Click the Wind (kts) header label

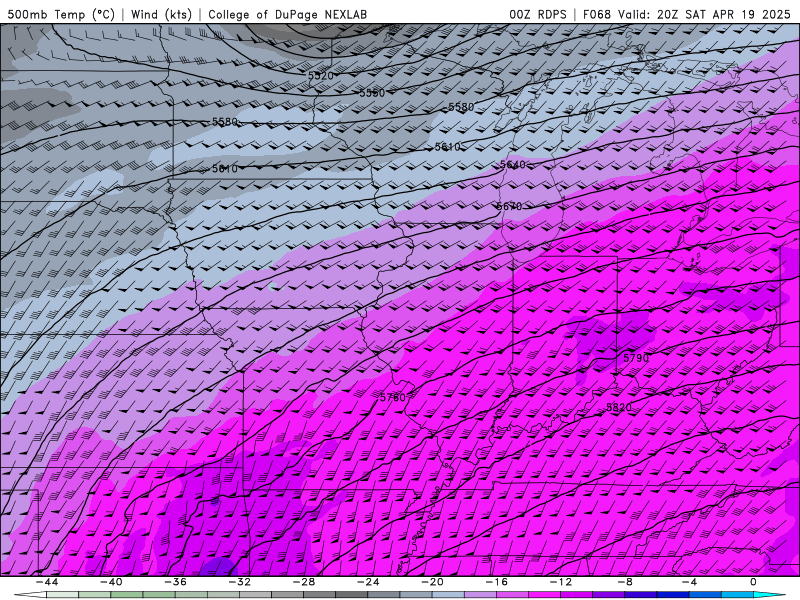pyautogui.click(x=161, y=14)
